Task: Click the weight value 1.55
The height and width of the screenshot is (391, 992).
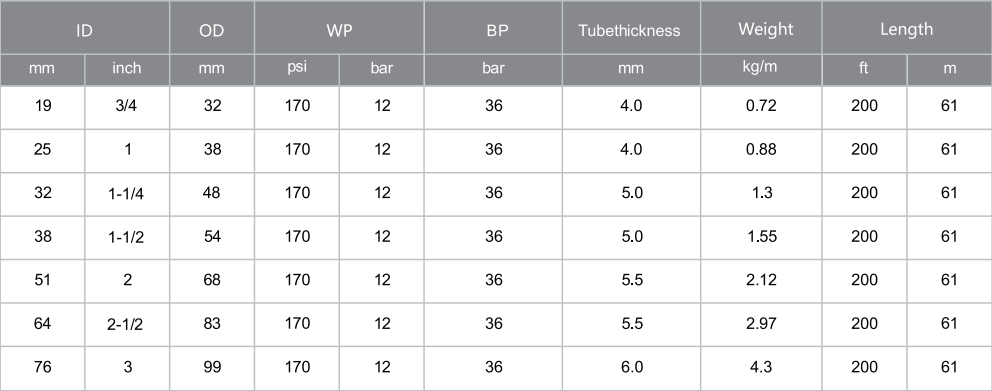Action: [x=761, y=238]
